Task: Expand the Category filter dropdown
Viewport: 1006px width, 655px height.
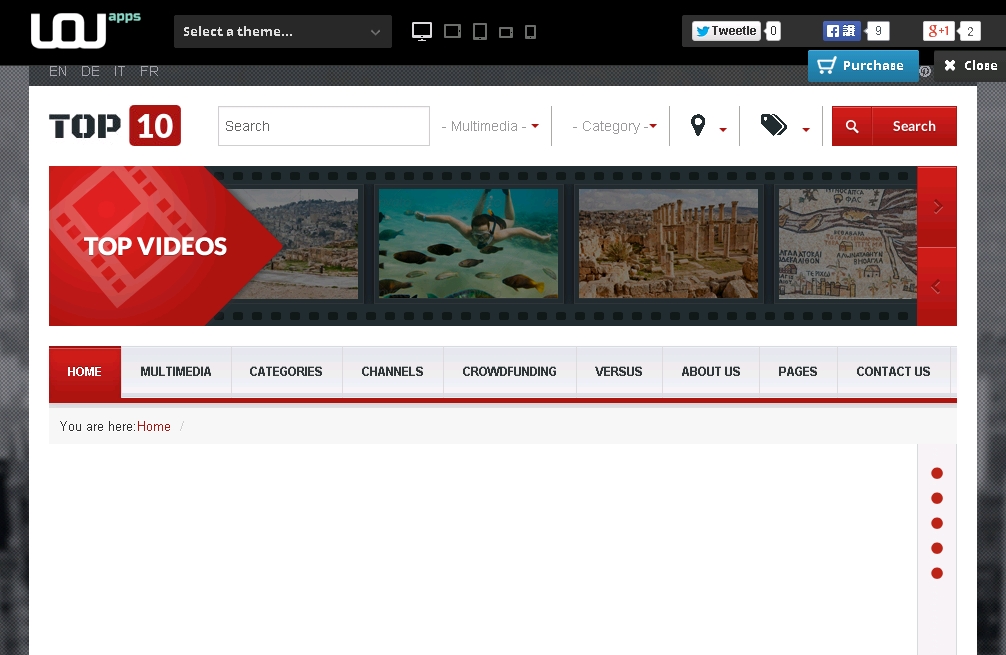Action: [x=614, y=126]
